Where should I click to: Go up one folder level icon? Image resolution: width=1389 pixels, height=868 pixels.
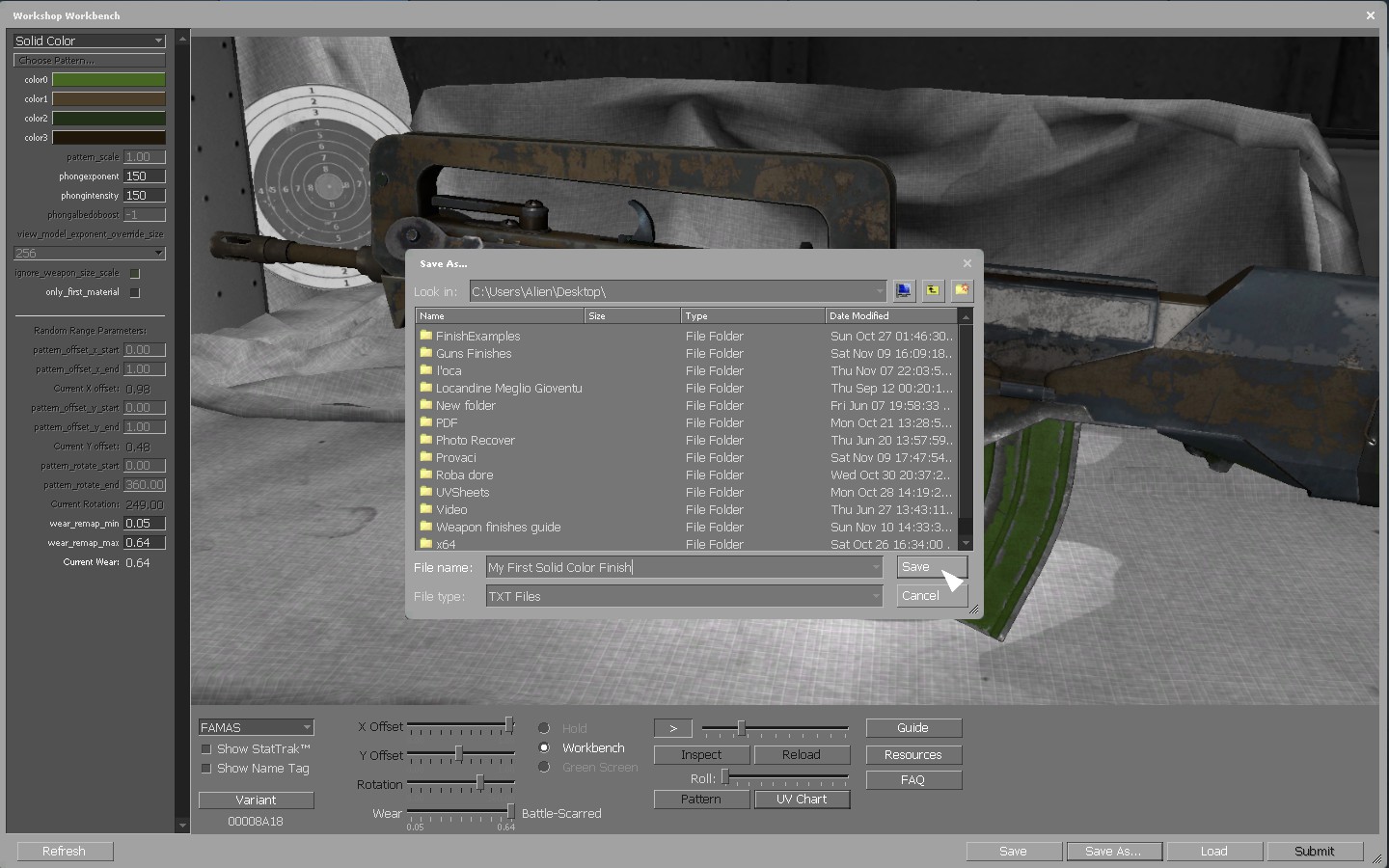tap(933, 290)
